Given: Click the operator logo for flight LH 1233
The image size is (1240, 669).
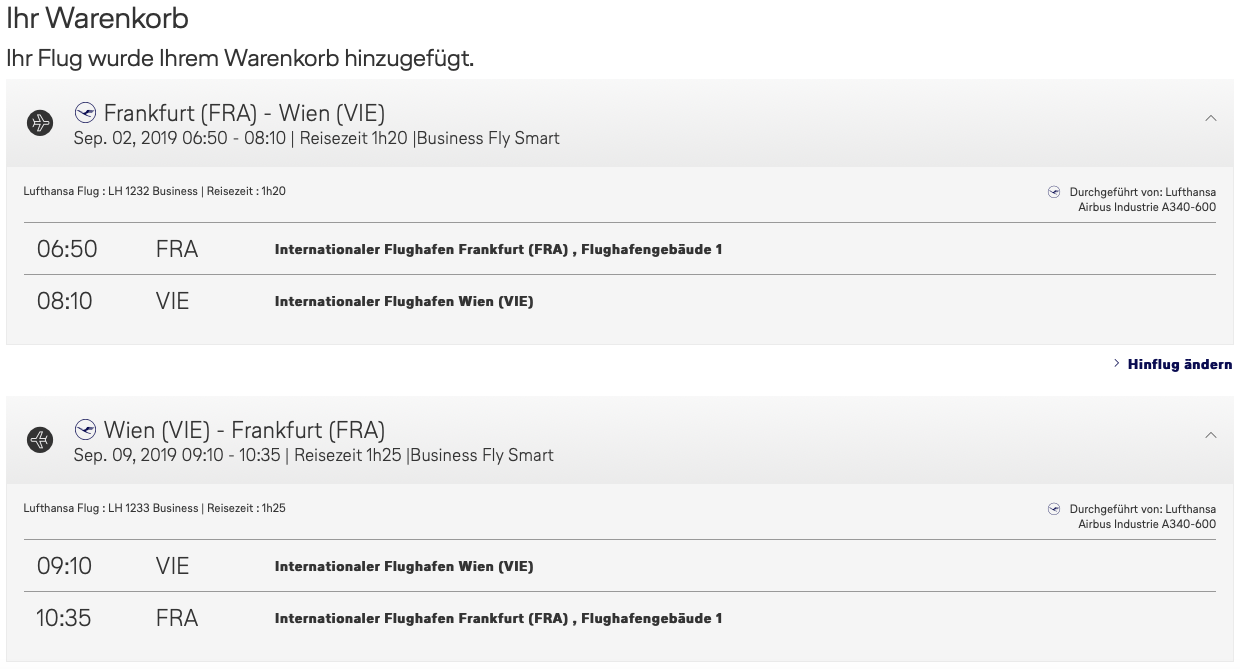Looking at the screenshot, I should (x=1053, y=509).
